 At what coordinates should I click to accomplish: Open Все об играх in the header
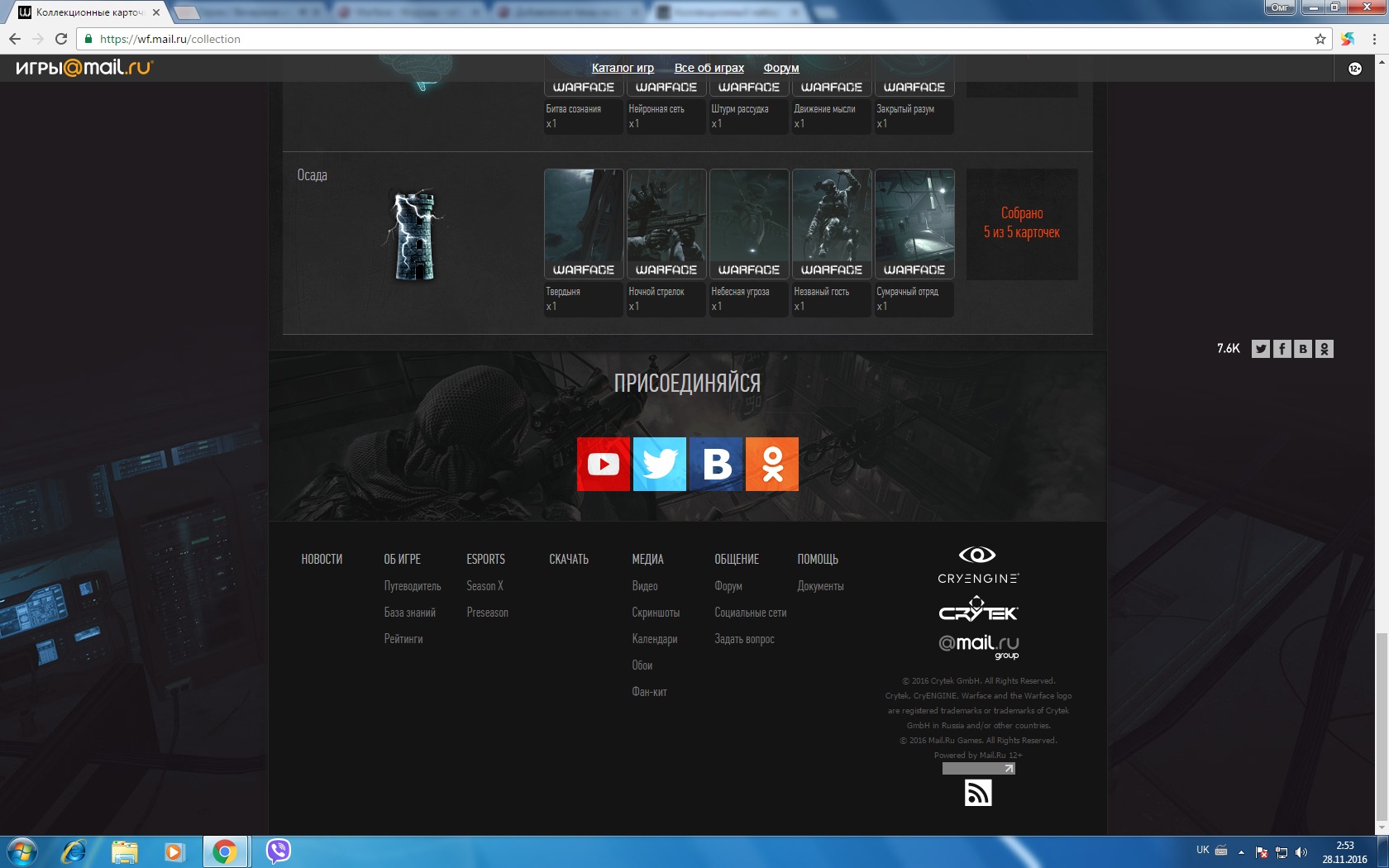pos(709,68)
